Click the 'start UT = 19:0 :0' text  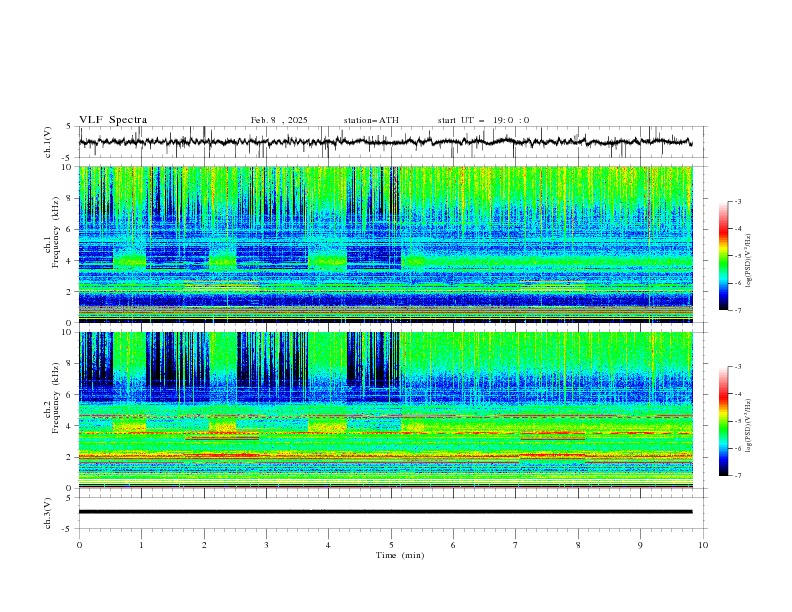tap(483, 120)
